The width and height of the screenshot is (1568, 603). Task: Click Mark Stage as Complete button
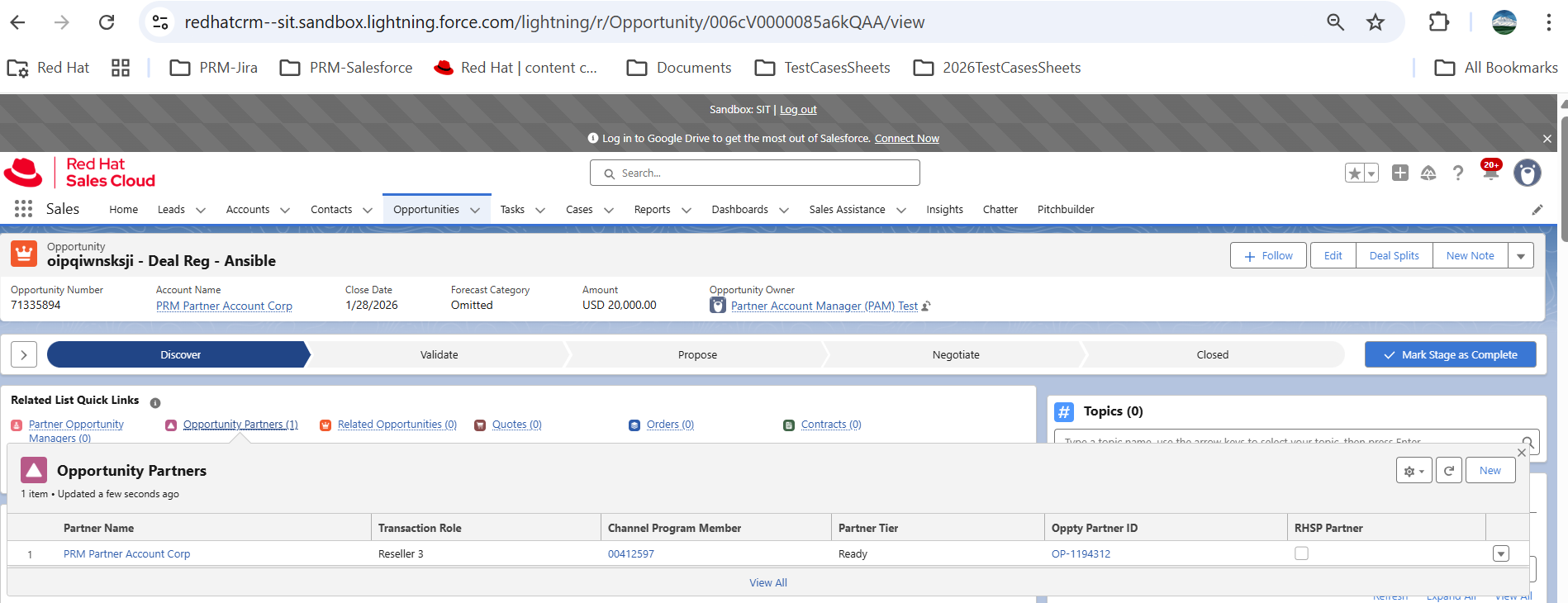point(1451,354)
